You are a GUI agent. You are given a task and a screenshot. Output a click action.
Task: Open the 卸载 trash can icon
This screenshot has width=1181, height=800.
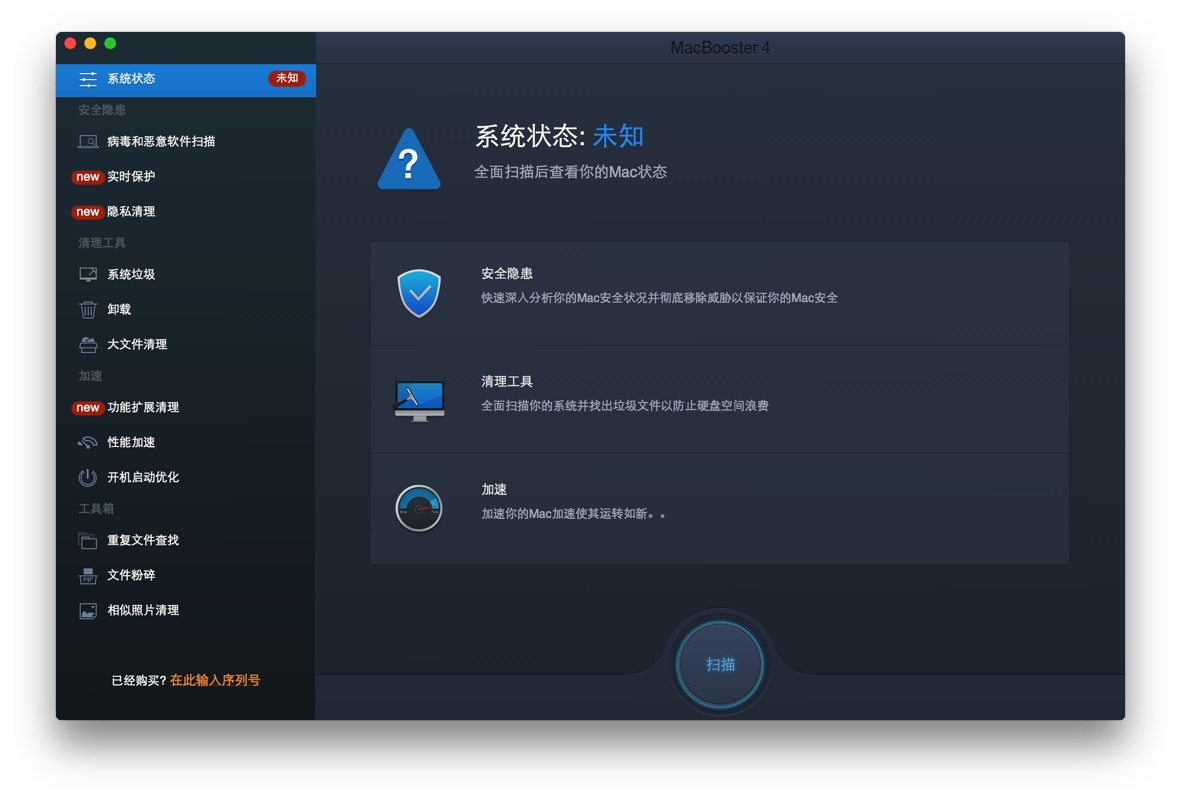[88, 310]
